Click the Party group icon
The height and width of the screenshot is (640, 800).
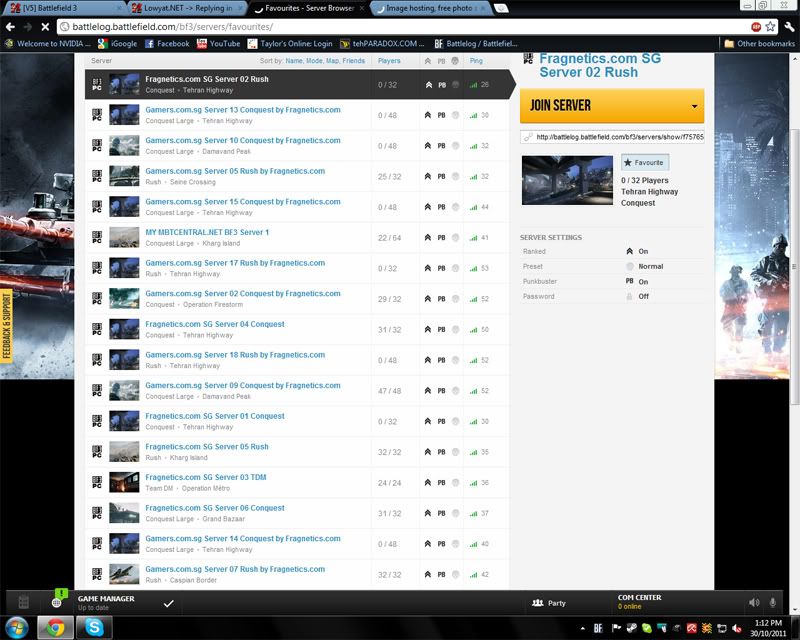538,603
